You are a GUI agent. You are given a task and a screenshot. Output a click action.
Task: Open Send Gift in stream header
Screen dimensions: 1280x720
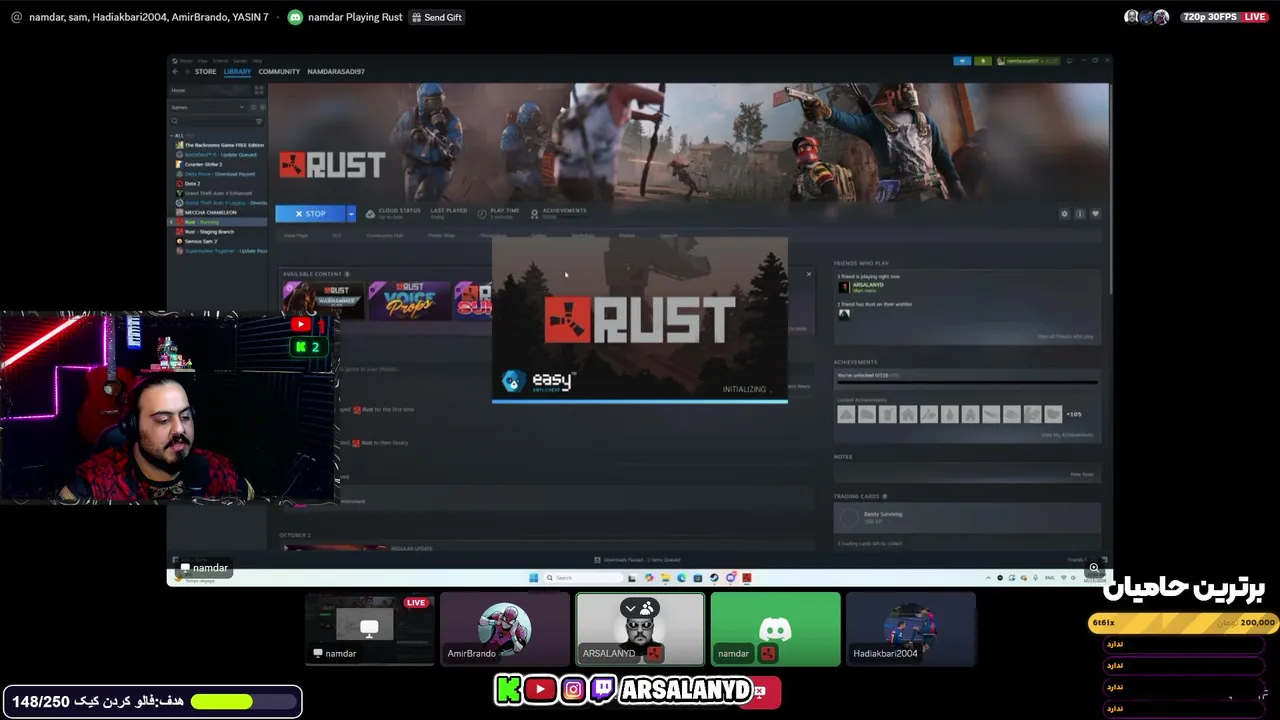pos(436,17)
